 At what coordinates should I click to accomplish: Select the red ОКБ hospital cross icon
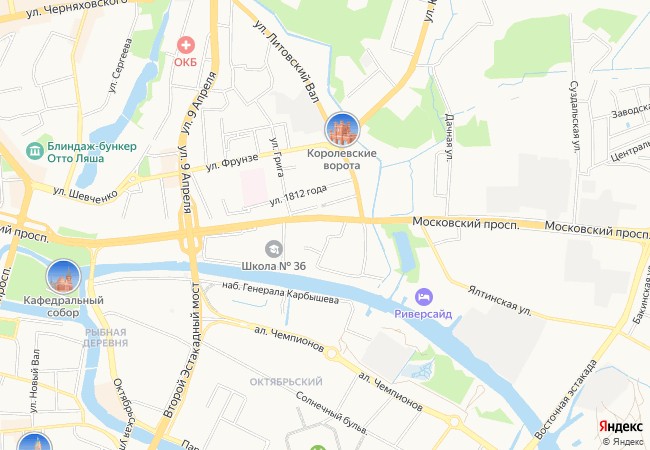[185, 45]
